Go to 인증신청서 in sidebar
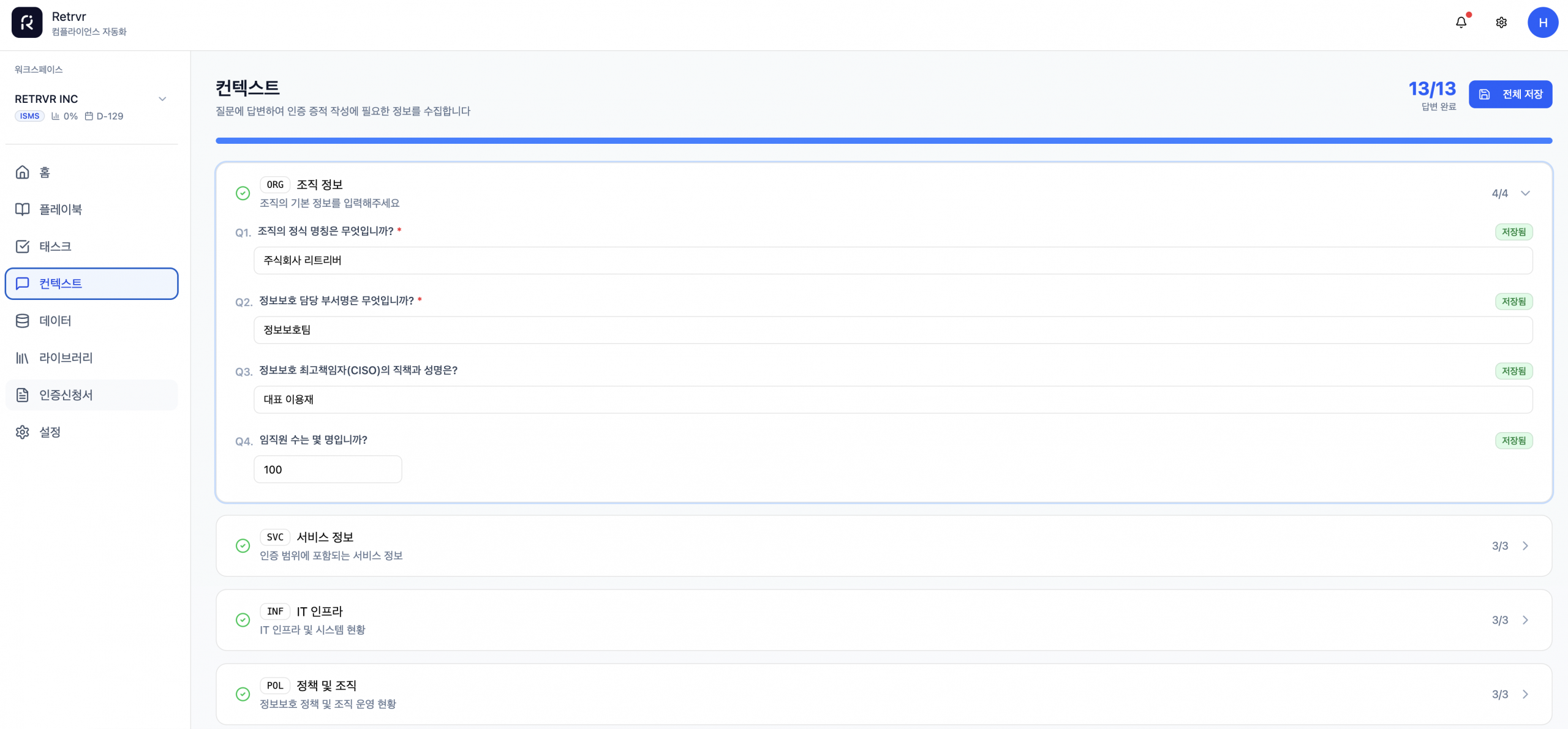The width and height of the screenshot is (1568, 729). [x=66, y=395]
